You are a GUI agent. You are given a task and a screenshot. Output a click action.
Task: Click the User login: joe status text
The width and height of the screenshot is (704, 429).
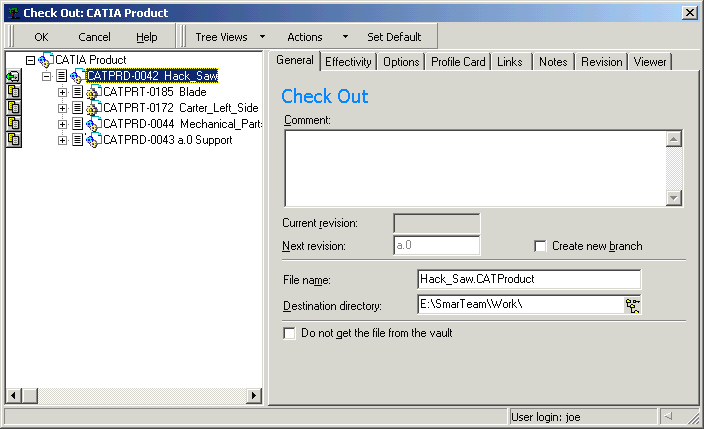tap(546, 417)
